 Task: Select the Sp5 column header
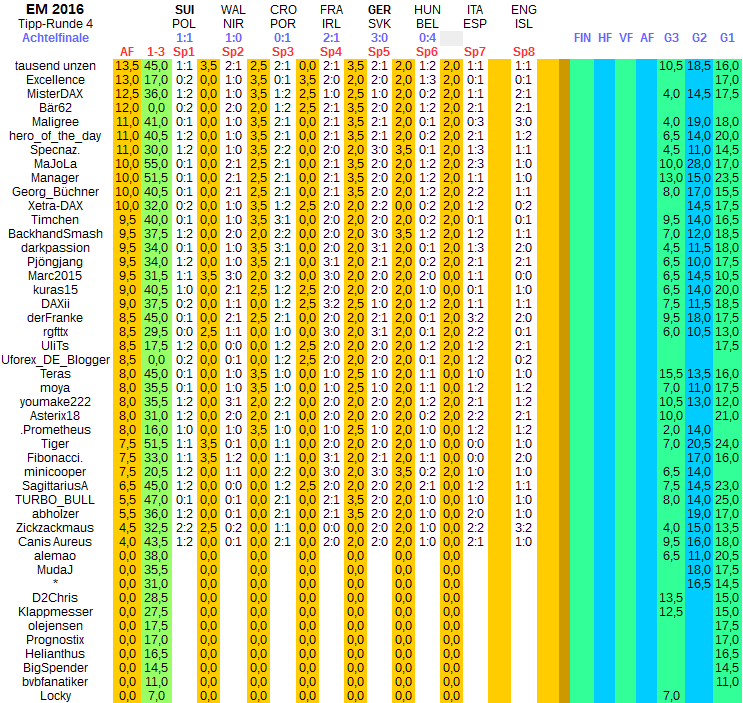click(378, 51)
